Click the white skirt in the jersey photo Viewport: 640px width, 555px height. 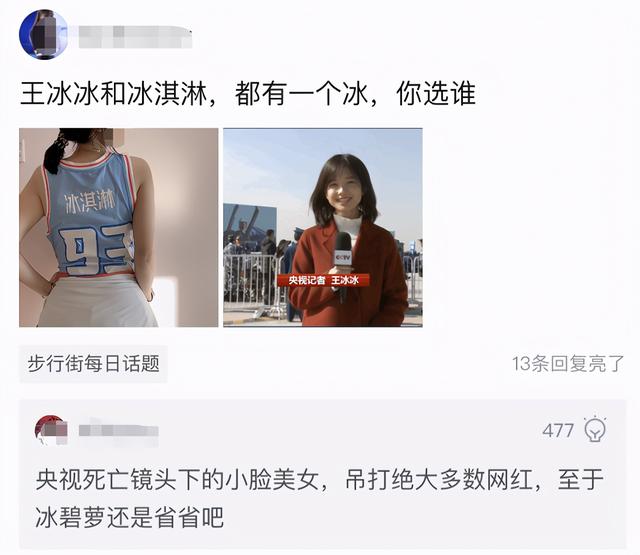coord(98,302)
